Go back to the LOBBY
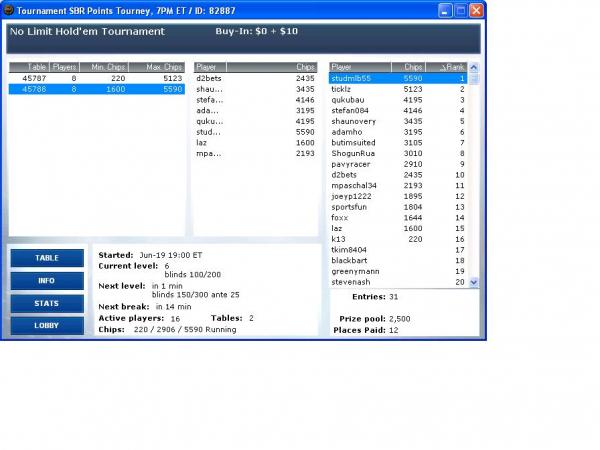This screenshot has height=450, width=600. [x=47, y=326]
